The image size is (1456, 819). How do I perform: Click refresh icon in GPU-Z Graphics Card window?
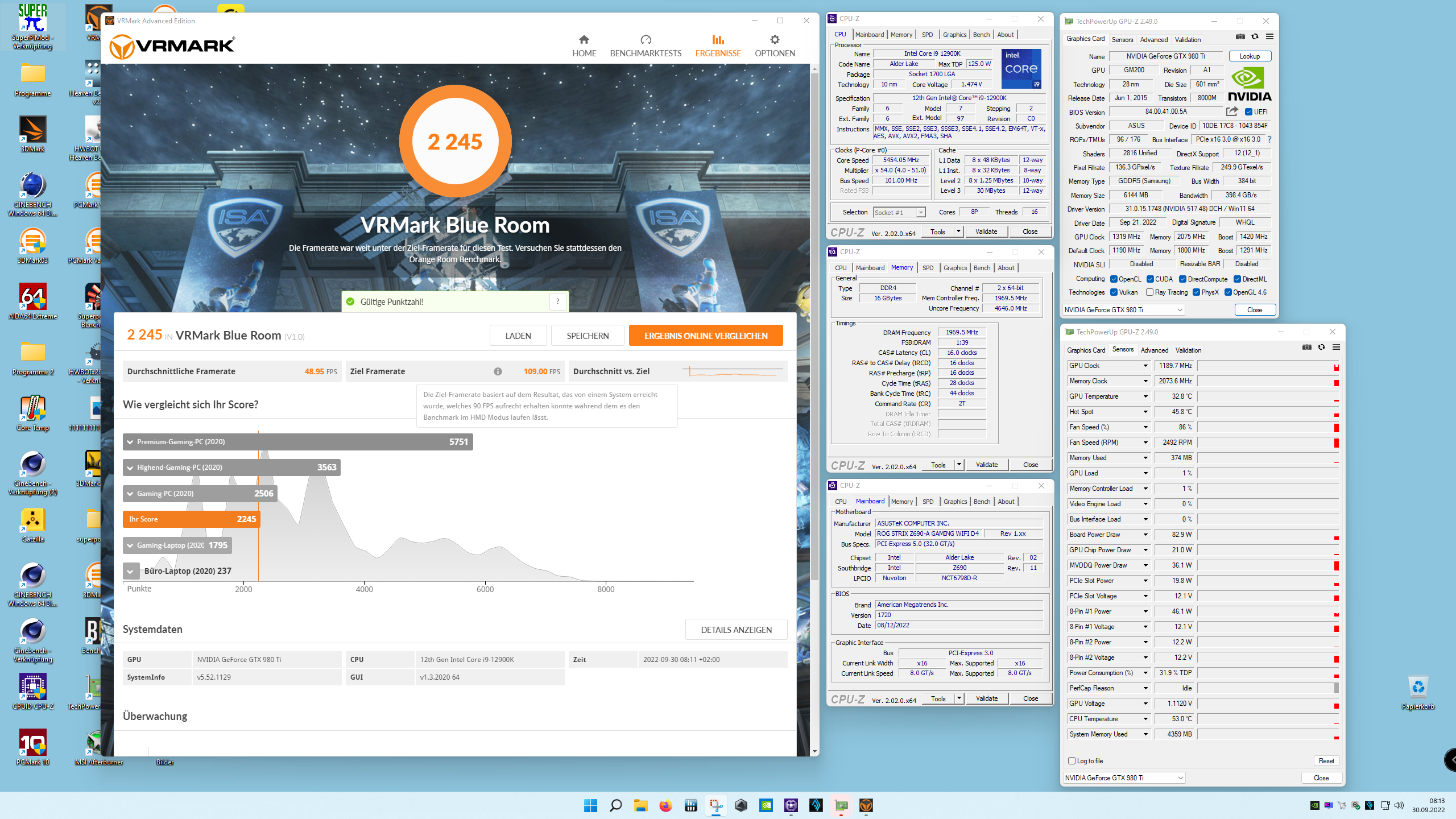[x=1255, y=37]
